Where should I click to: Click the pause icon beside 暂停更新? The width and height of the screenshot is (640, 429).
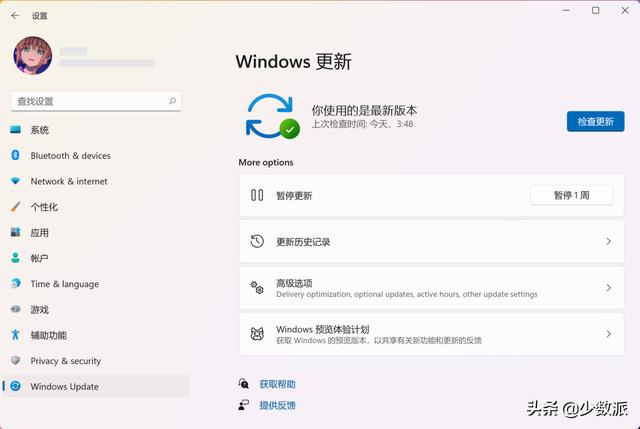[x=257, y=195]
